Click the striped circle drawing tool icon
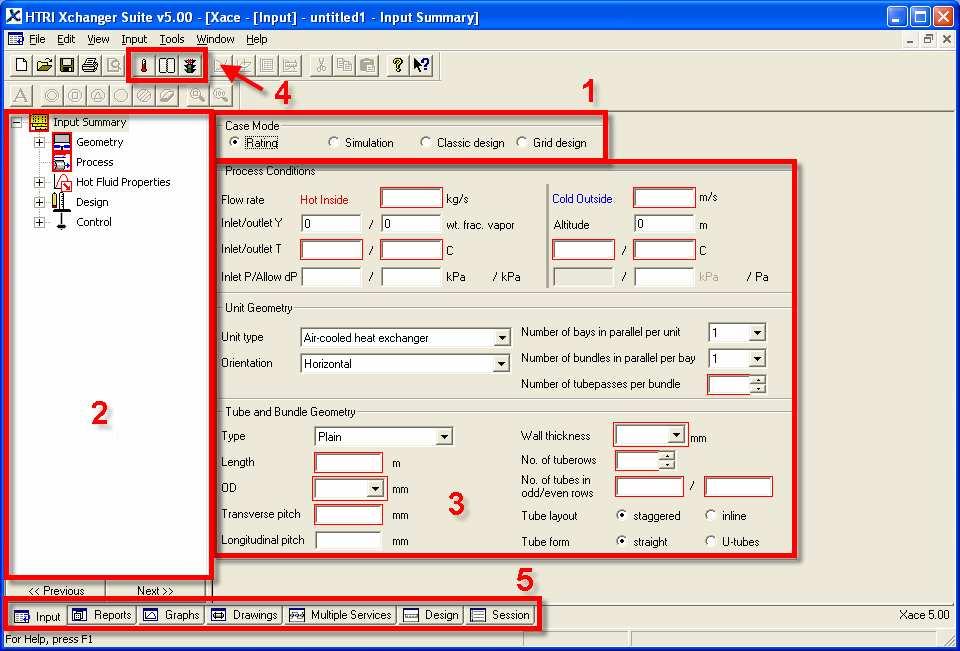 (144, 96)
